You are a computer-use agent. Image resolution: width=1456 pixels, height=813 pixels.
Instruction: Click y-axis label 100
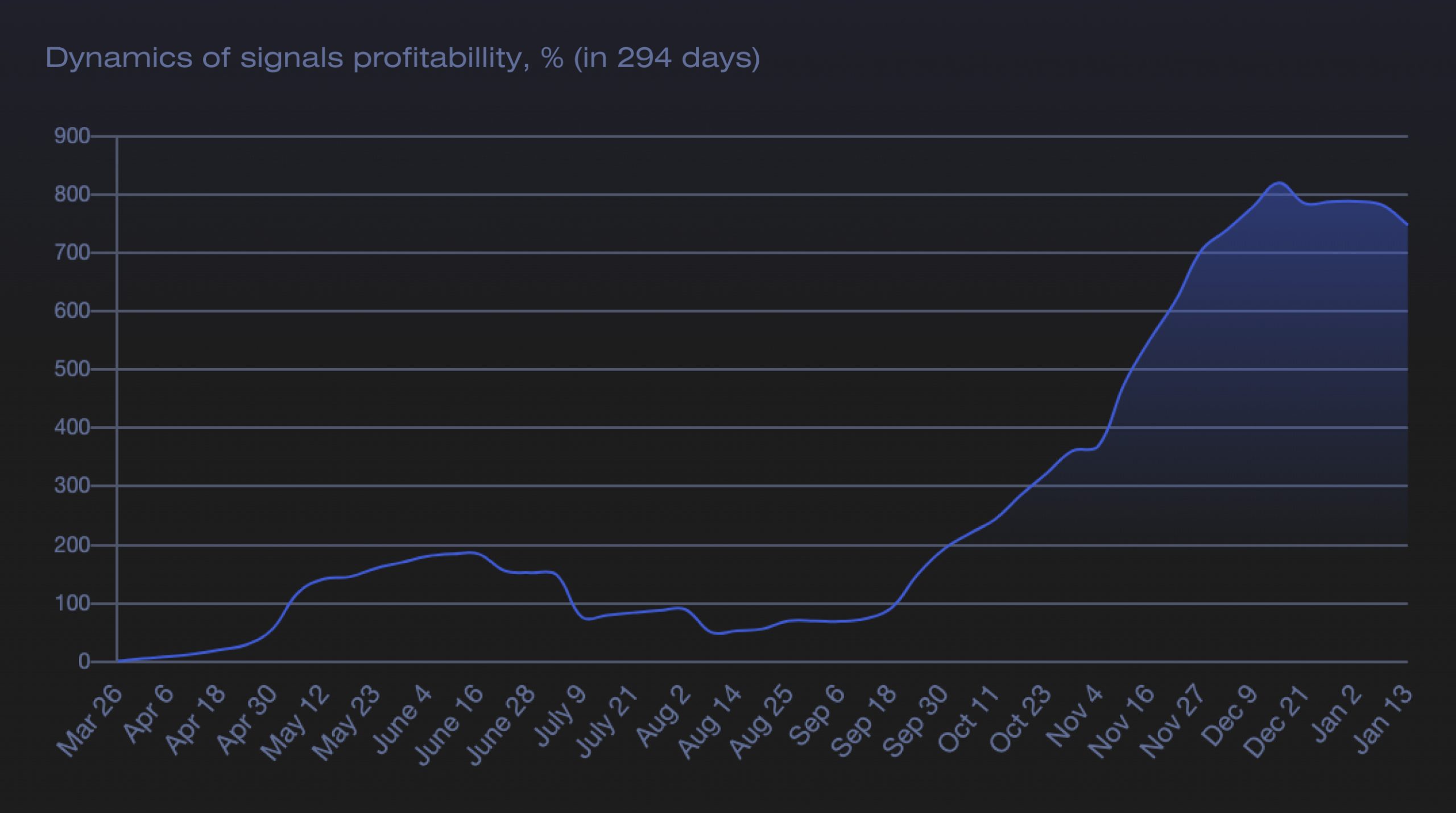coord(72,603)
